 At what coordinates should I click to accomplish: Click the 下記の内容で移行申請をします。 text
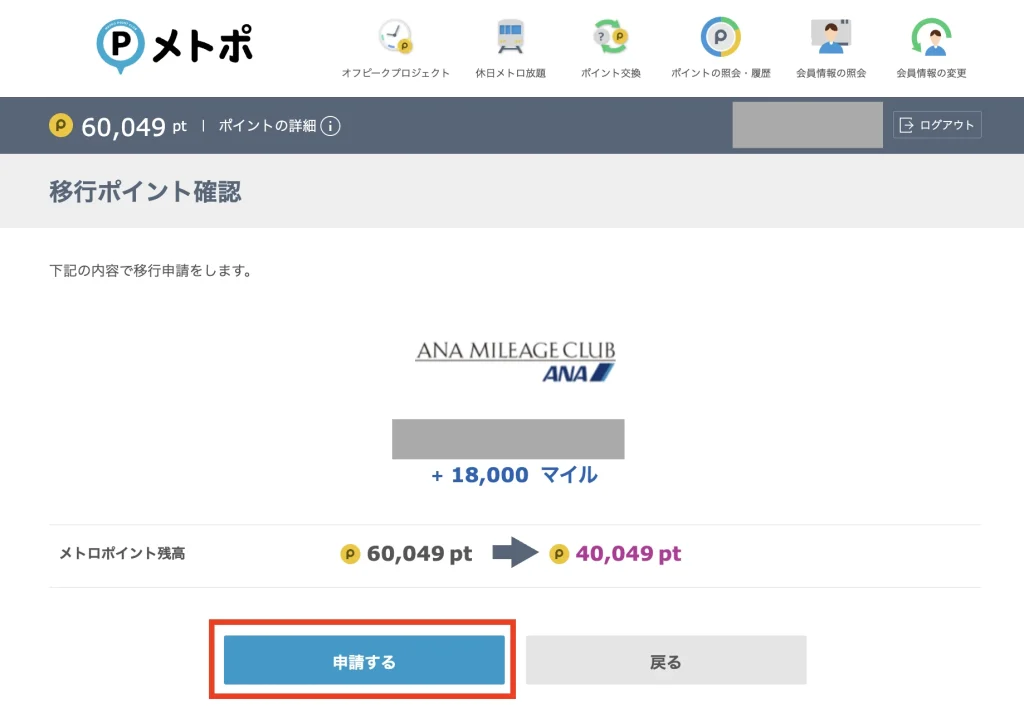point(152,270)
